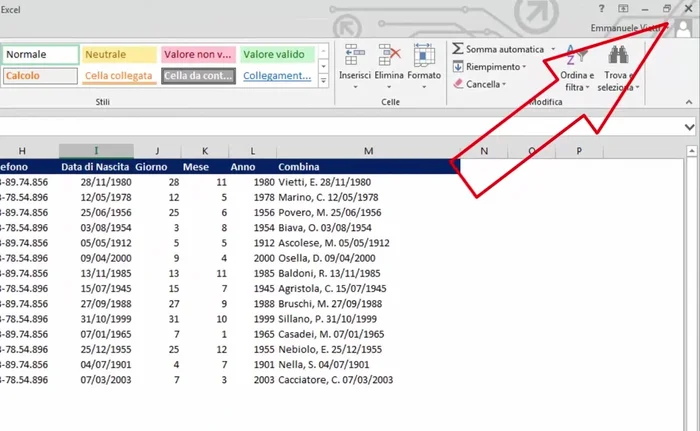
Task: Apply the Valore non valido style
Action: 198,54
